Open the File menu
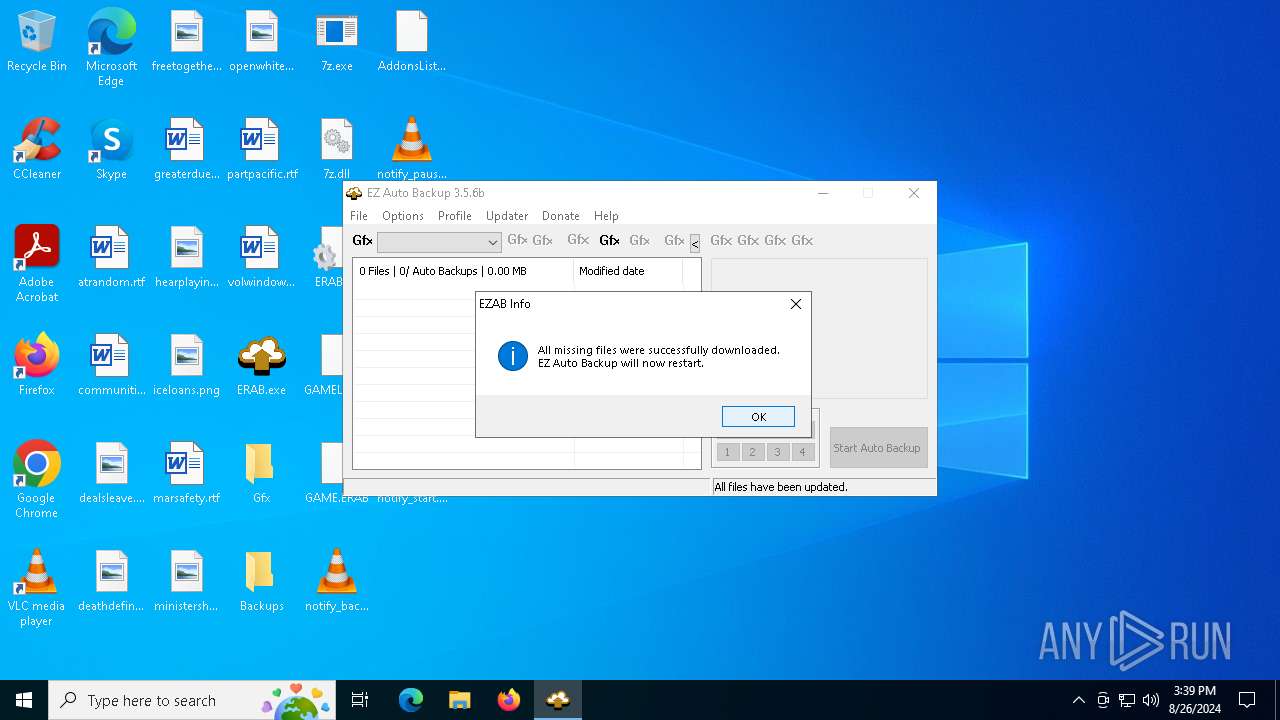Image resolution: width=1280 pixels, height=720 pixels. (359, 216)
